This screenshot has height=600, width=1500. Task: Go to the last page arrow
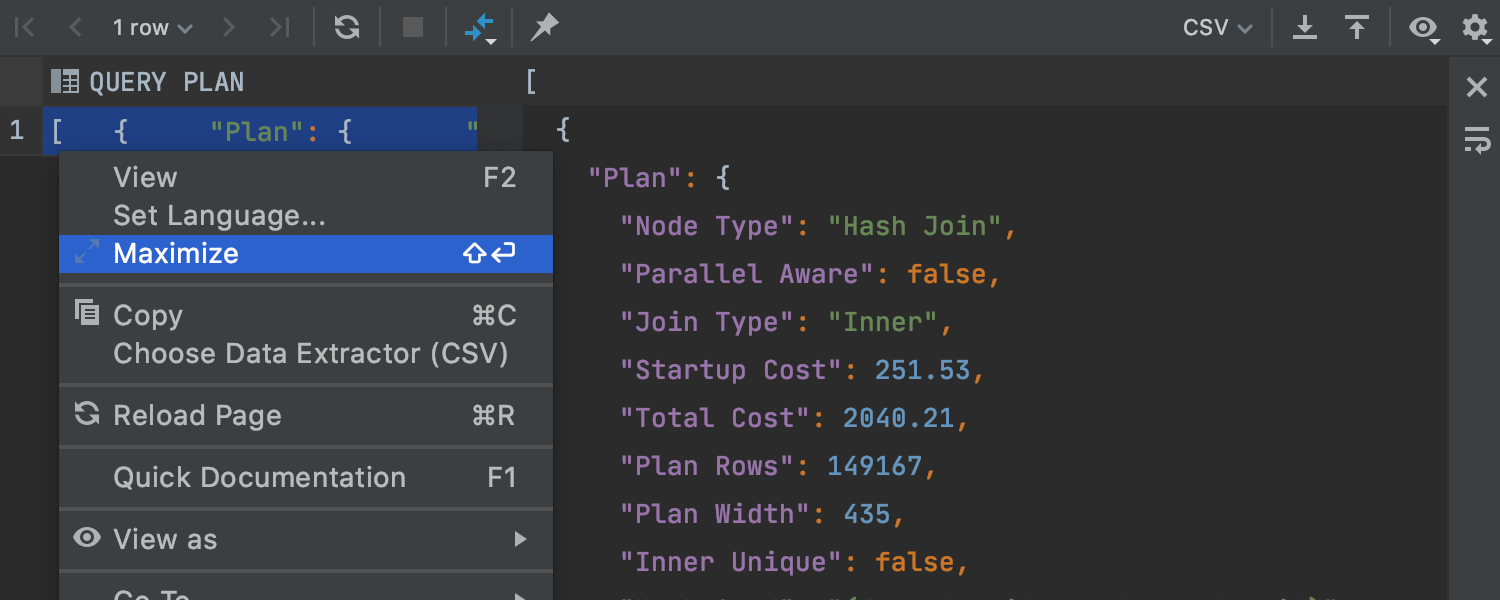pyautogui.click(x=279, y=27)
